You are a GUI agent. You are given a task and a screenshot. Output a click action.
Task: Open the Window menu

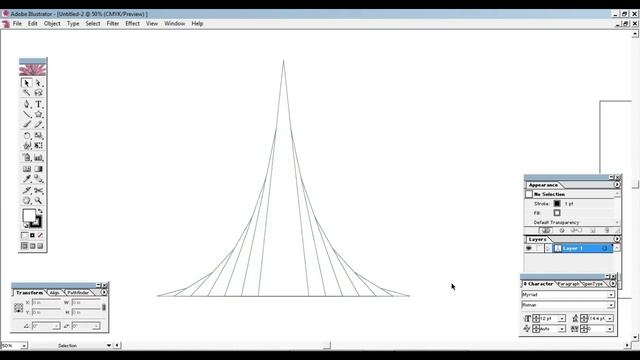175,24
